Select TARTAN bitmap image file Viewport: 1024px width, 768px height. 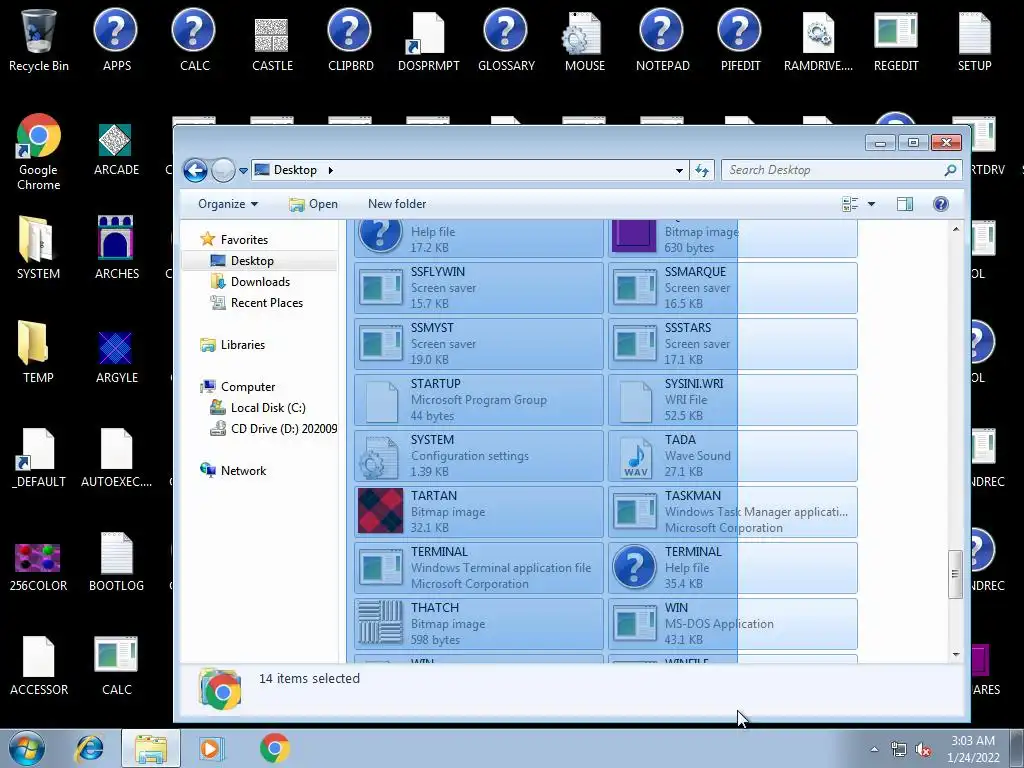click(479, 512)
